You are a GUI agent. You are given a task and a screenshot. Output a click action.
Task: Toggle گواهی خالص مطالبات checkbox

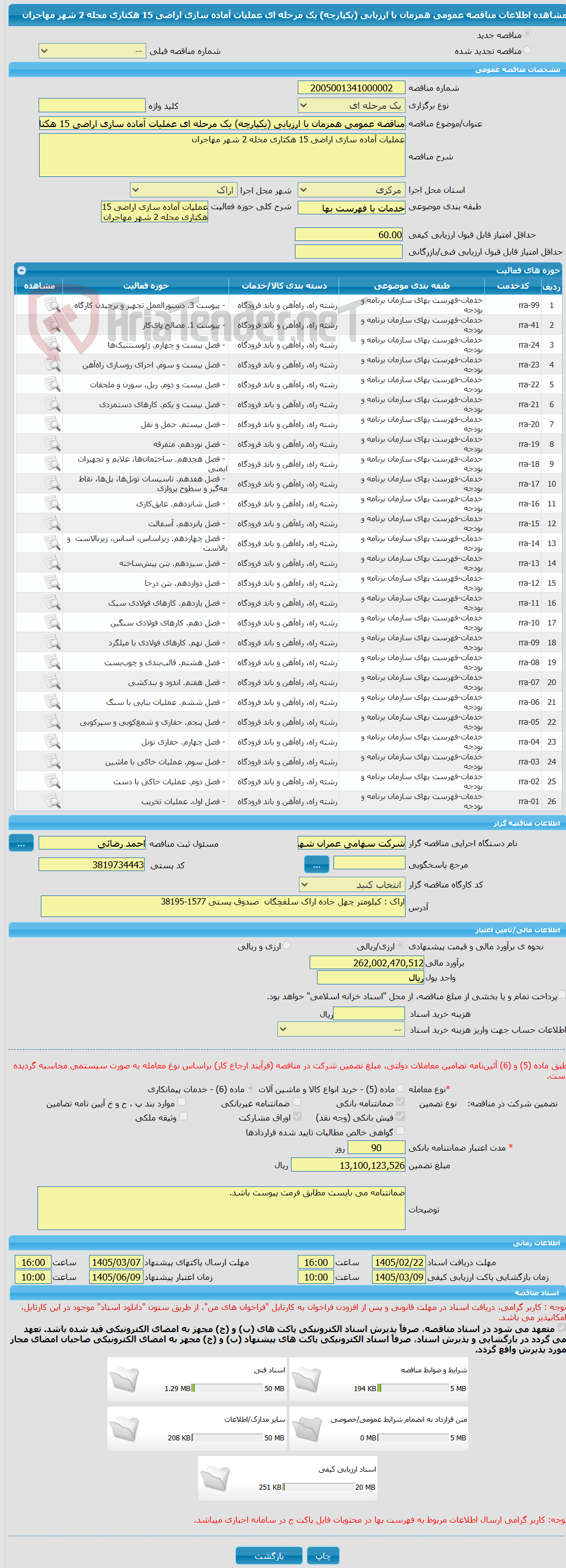coord(400,1131)
